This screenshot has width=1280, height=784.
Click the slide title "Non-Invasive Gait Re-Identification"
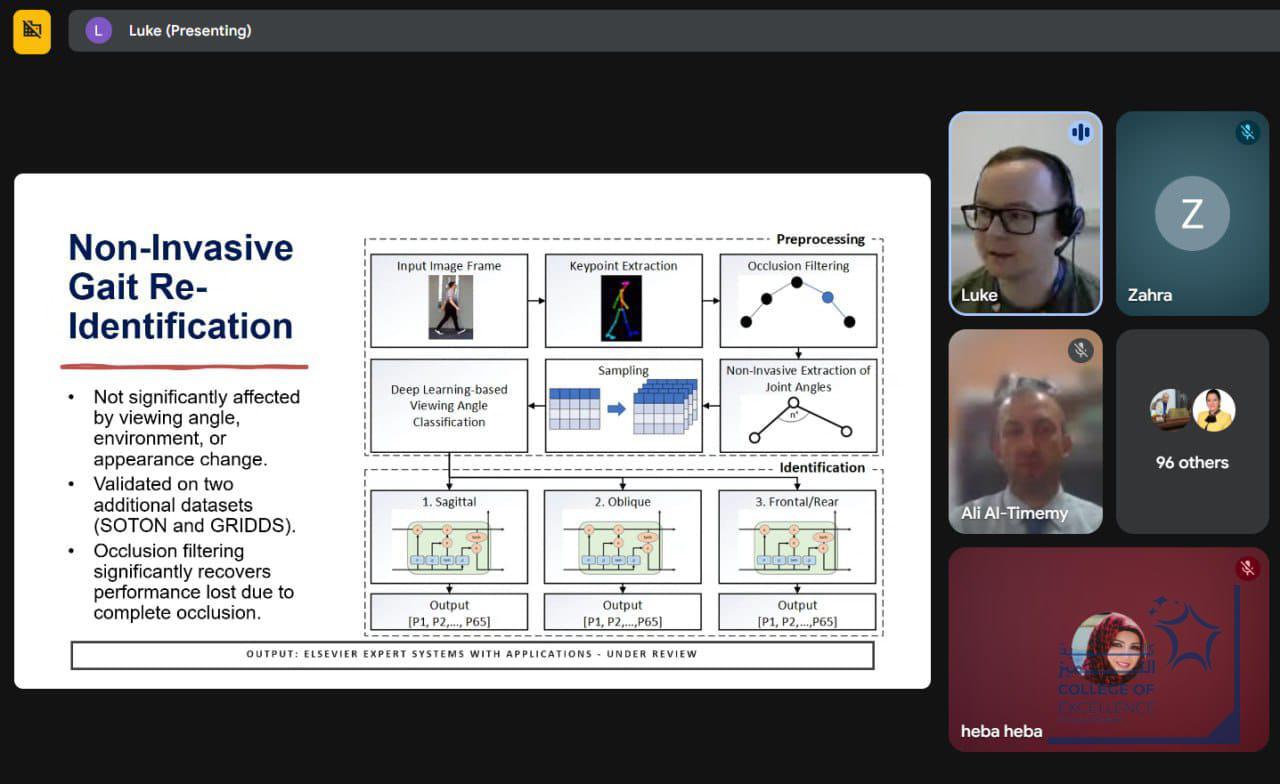[x=181, y=287]
